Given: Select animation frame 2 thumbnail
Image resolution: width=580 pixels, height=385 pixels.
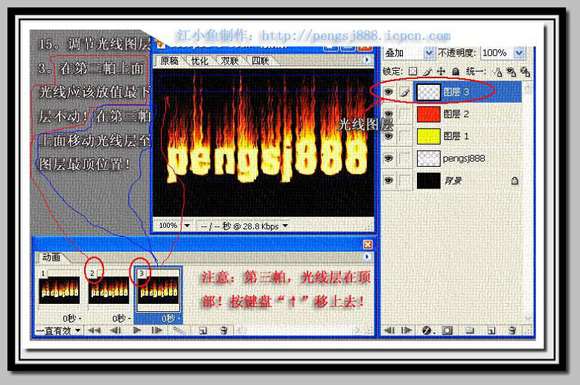Looking at the screenshot, I should coord(108,291).
